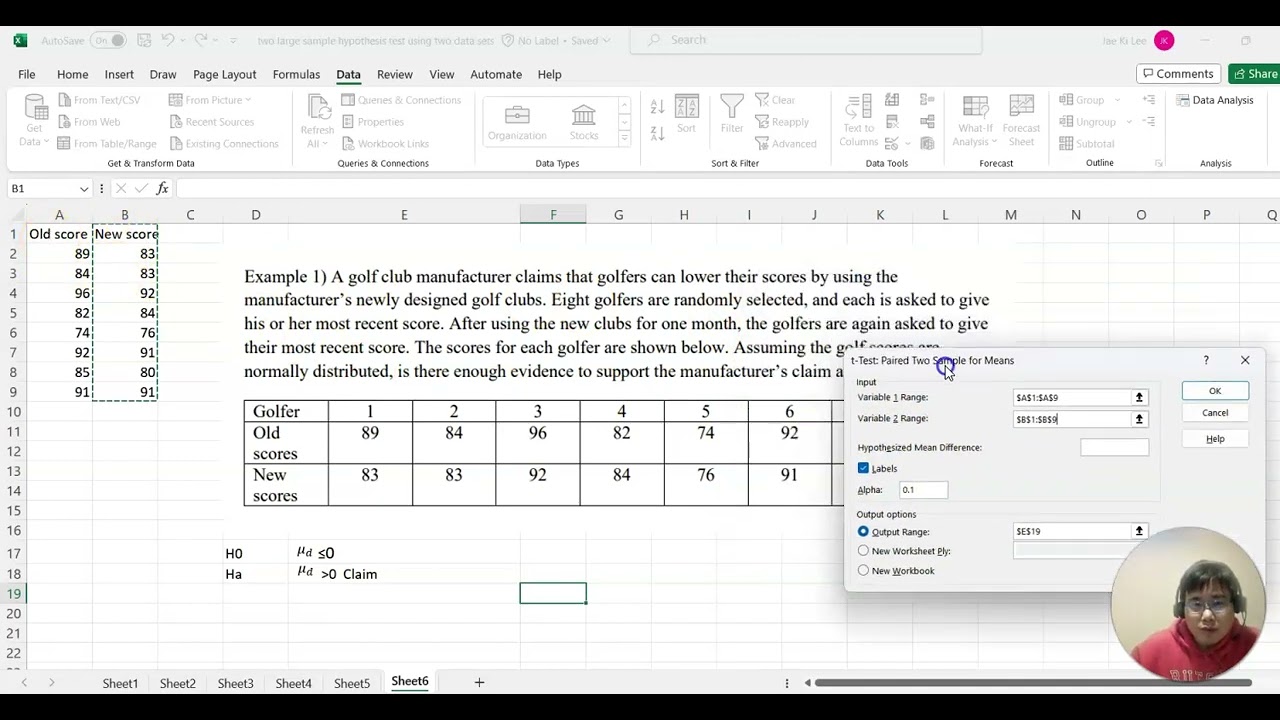Open Advanced filter options
Screen dimensions: 1280x720
785,144
